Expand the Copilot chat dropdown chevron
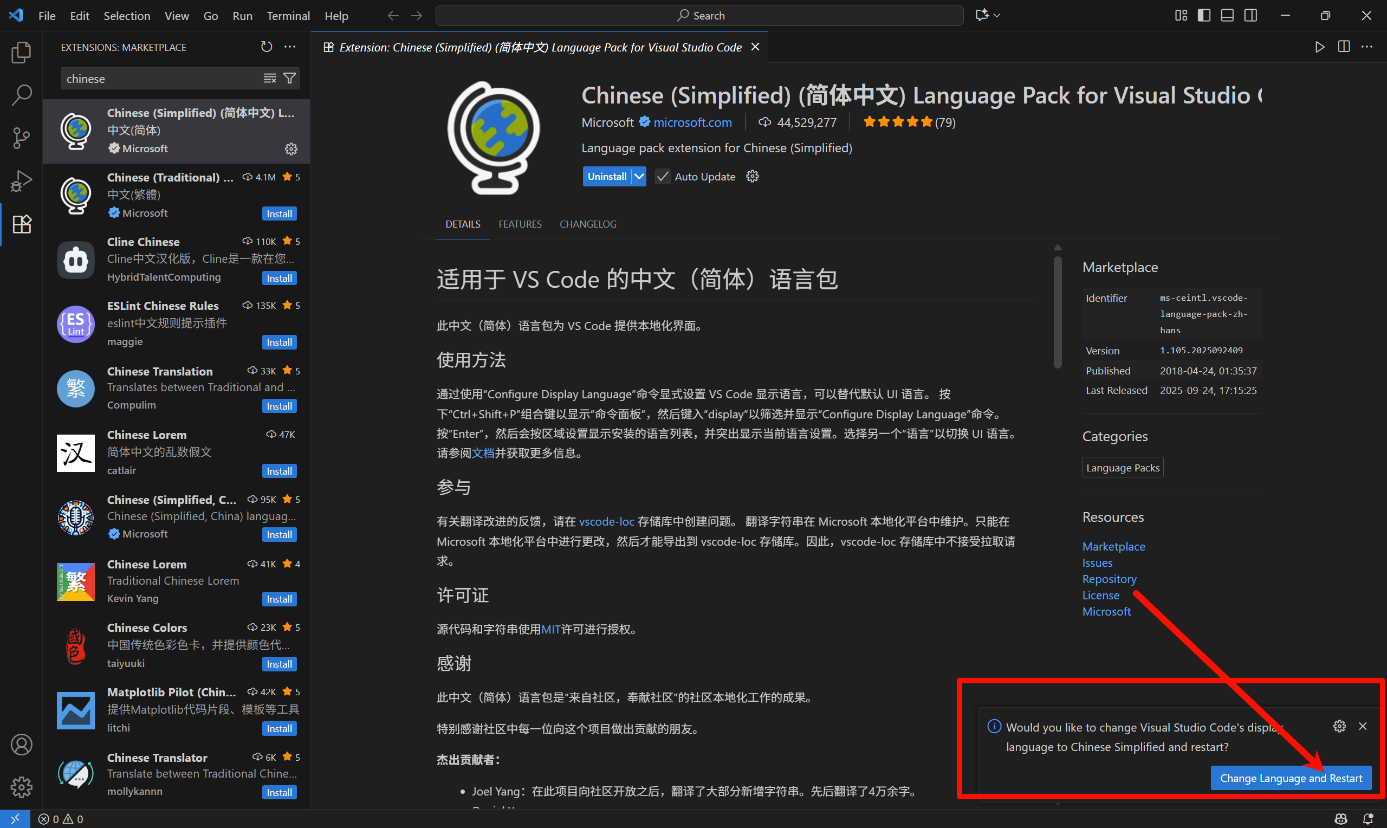This screenshot has height=828, width=1387. (x=997, y=15)
